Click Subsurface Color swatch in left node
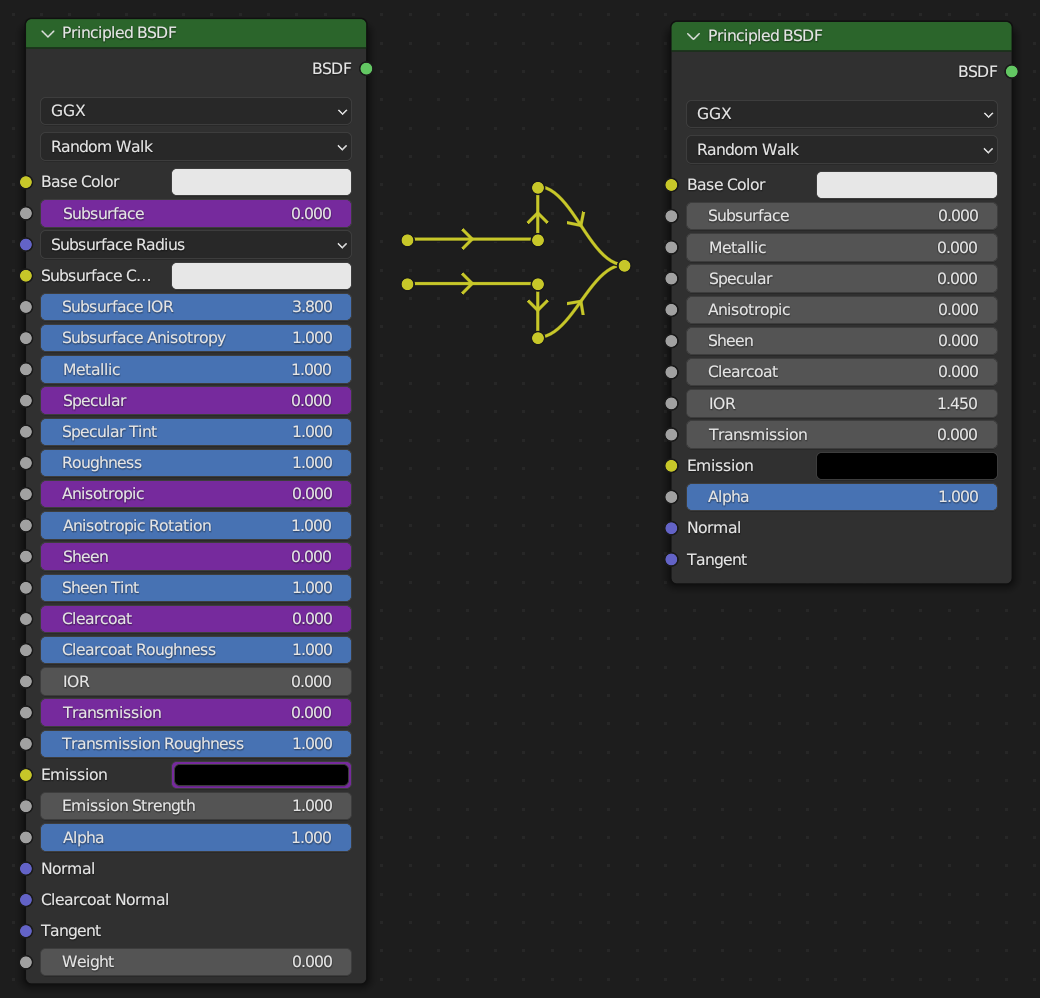This screenshot has height=998, width=1040. coord(261,276)
